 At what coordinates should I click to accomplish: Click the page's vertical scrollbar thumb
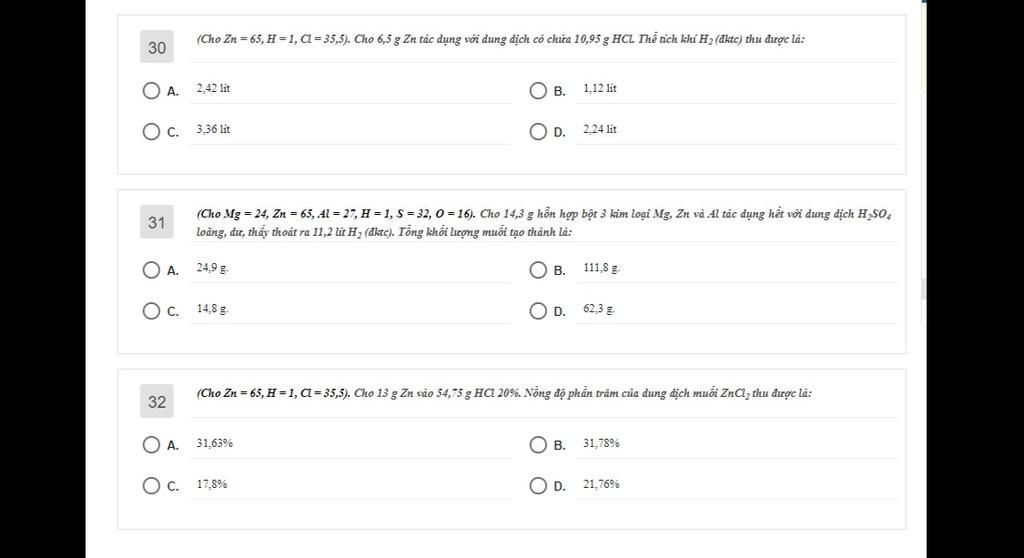pos(922,288)
